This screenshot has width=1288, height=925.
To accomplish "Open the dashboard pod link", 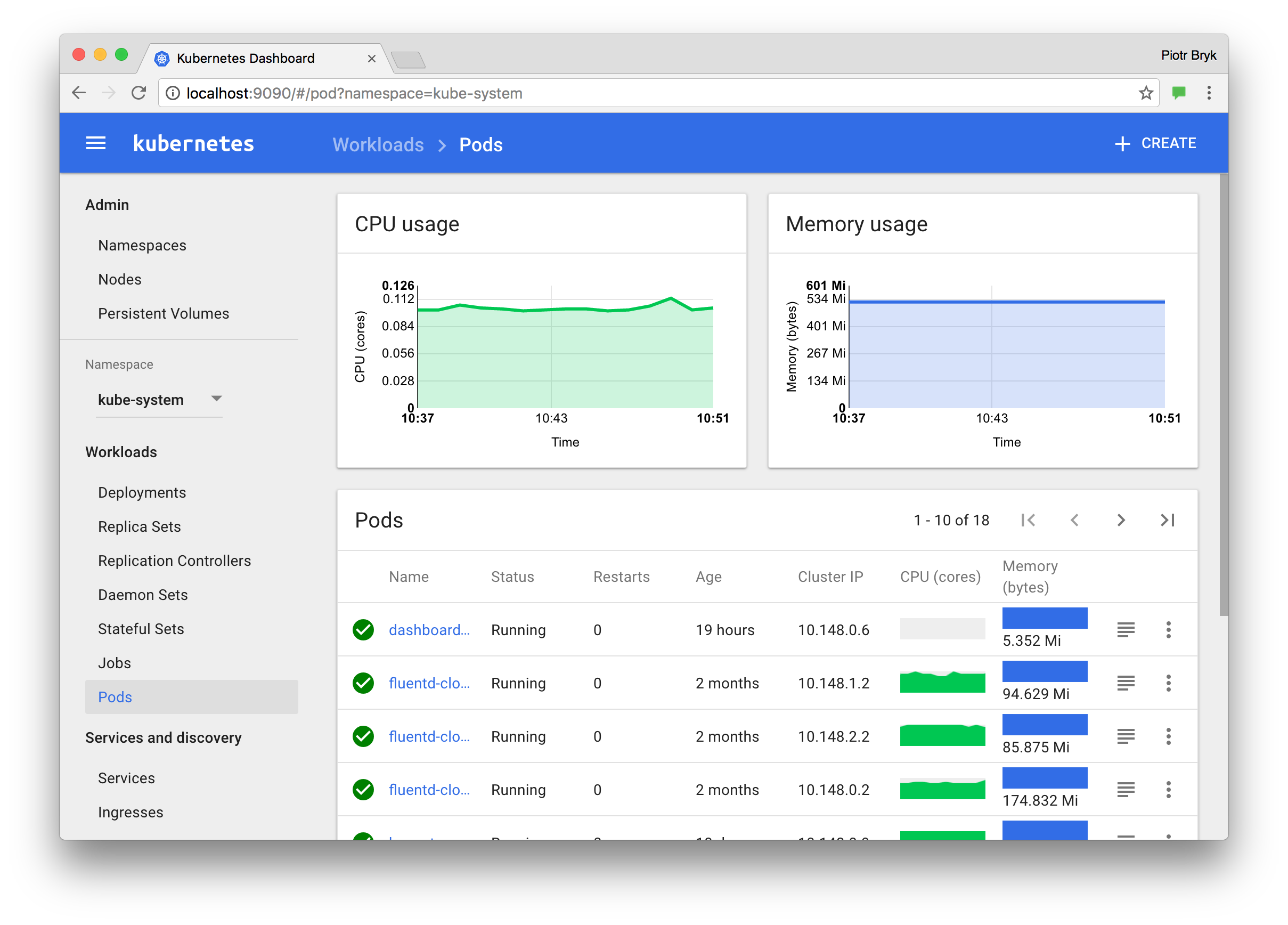I will 429,630.
